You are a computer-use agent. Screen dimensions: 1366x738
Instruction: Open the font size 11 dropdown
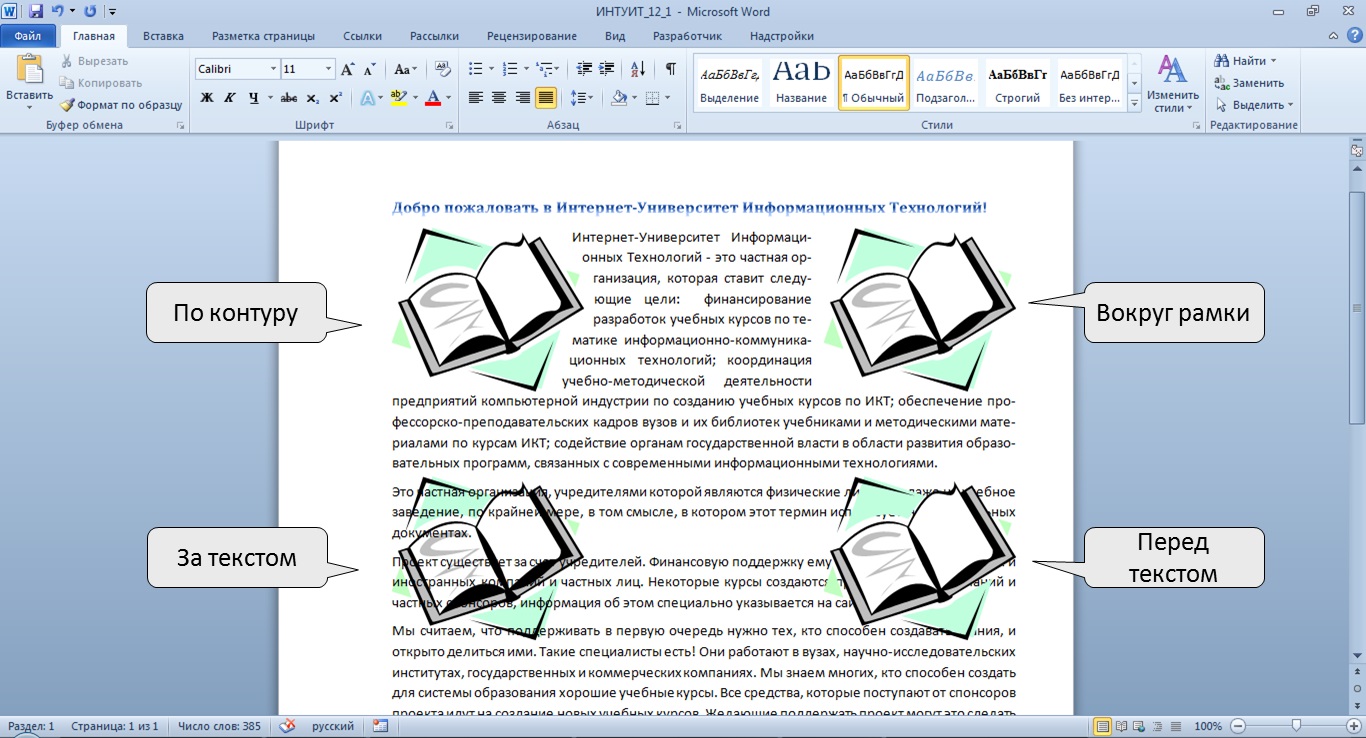[x=329, y=69]
